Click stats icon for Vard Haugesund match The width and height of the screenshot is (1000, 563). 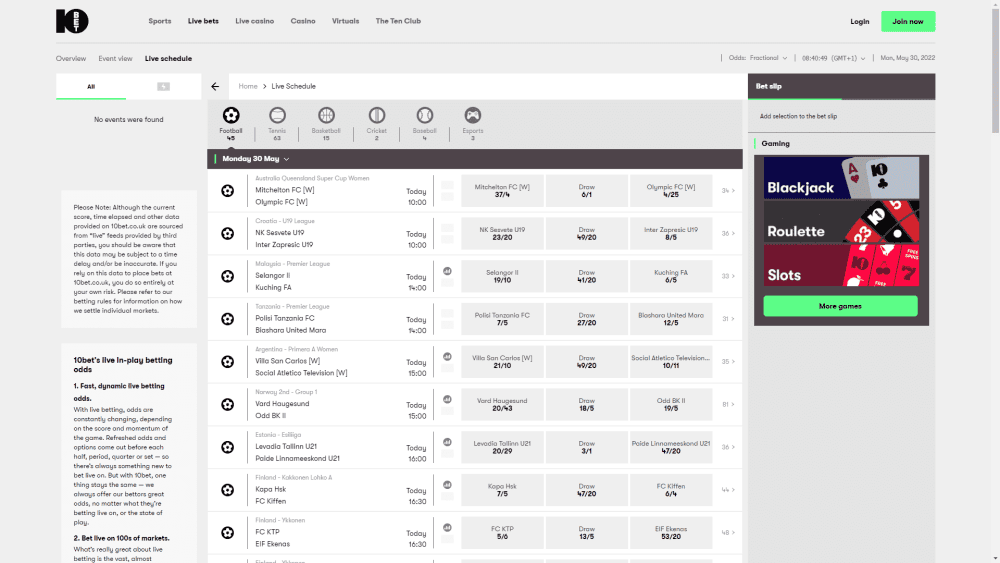point(448,399)
